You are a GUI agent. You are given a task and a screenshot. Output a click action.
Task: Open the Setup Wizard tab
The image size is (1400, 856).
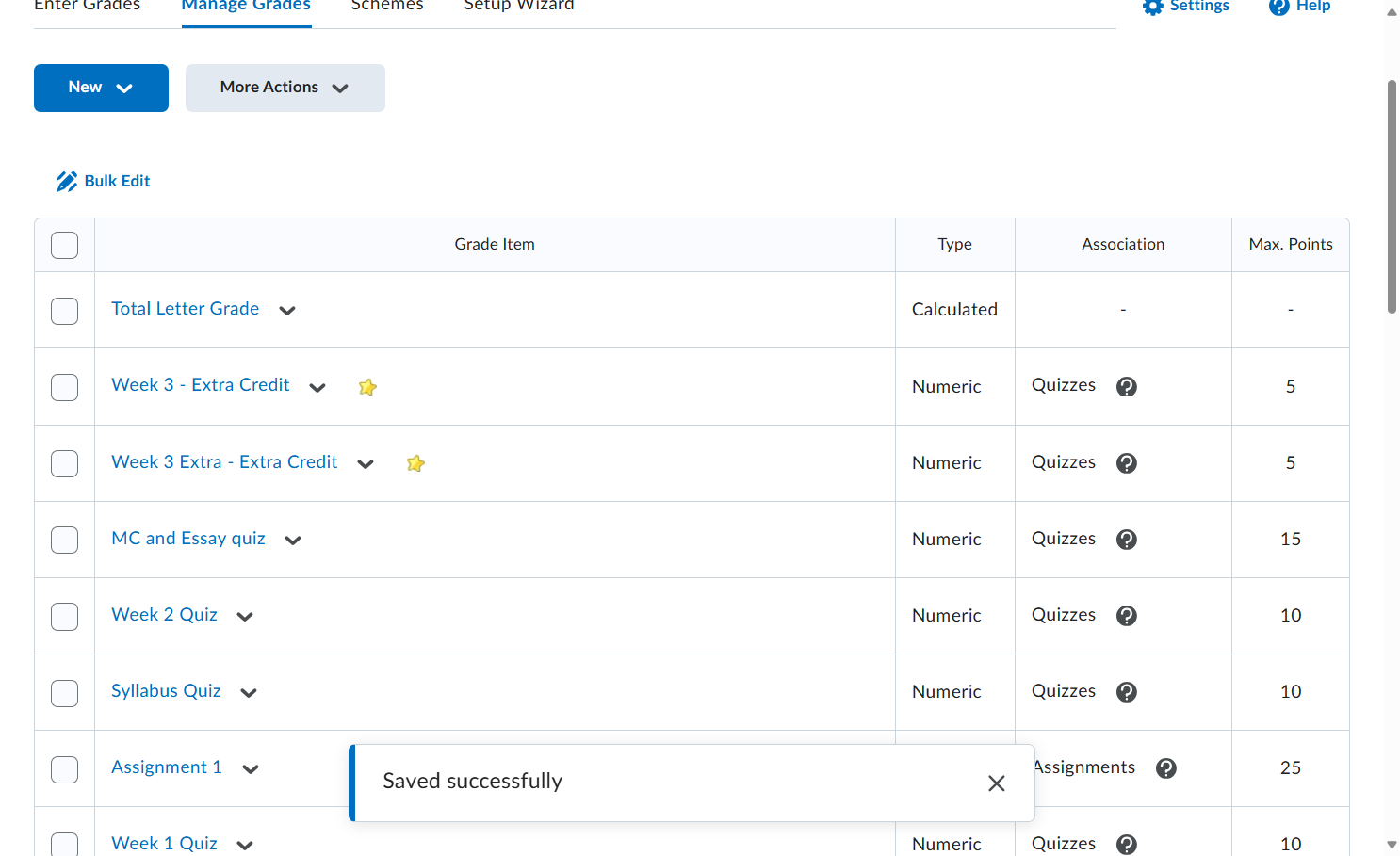click(519, 6)
